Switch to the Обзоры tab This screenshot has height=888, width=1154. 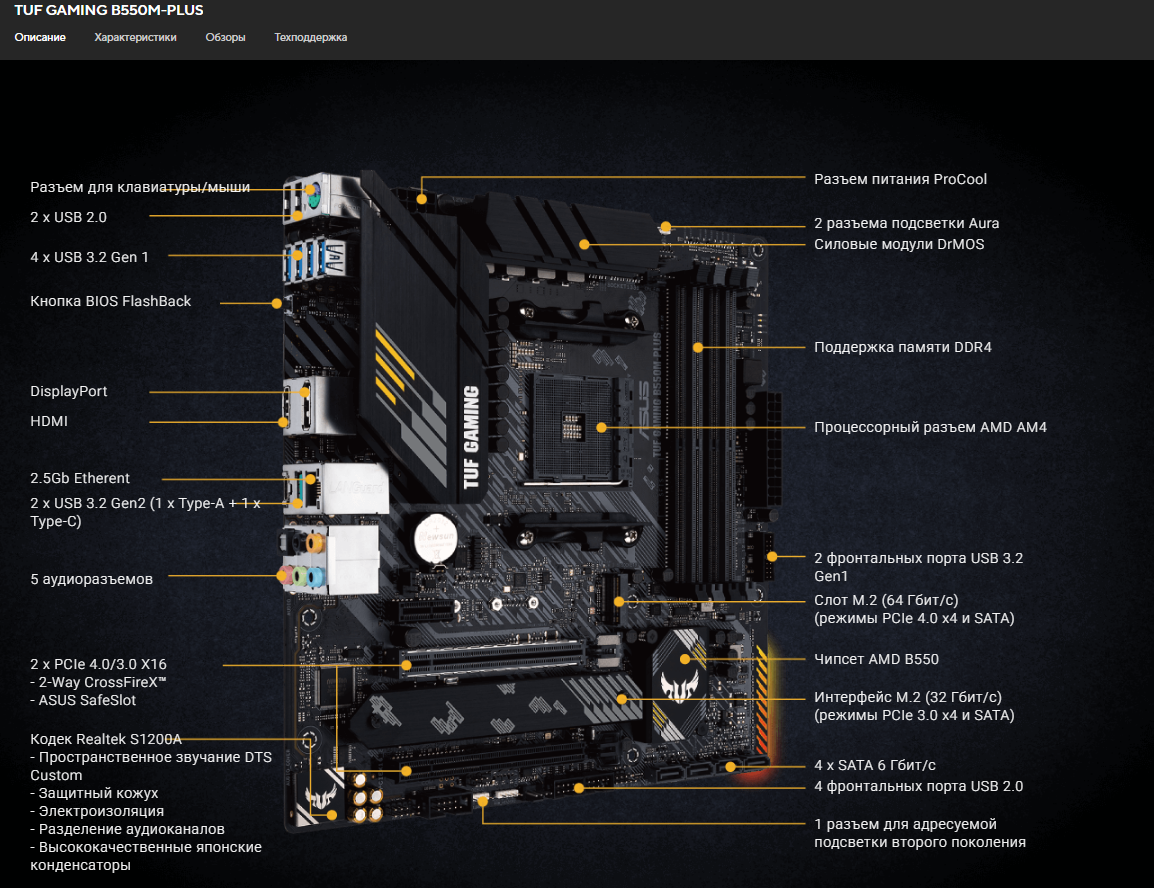click(225, 38)
